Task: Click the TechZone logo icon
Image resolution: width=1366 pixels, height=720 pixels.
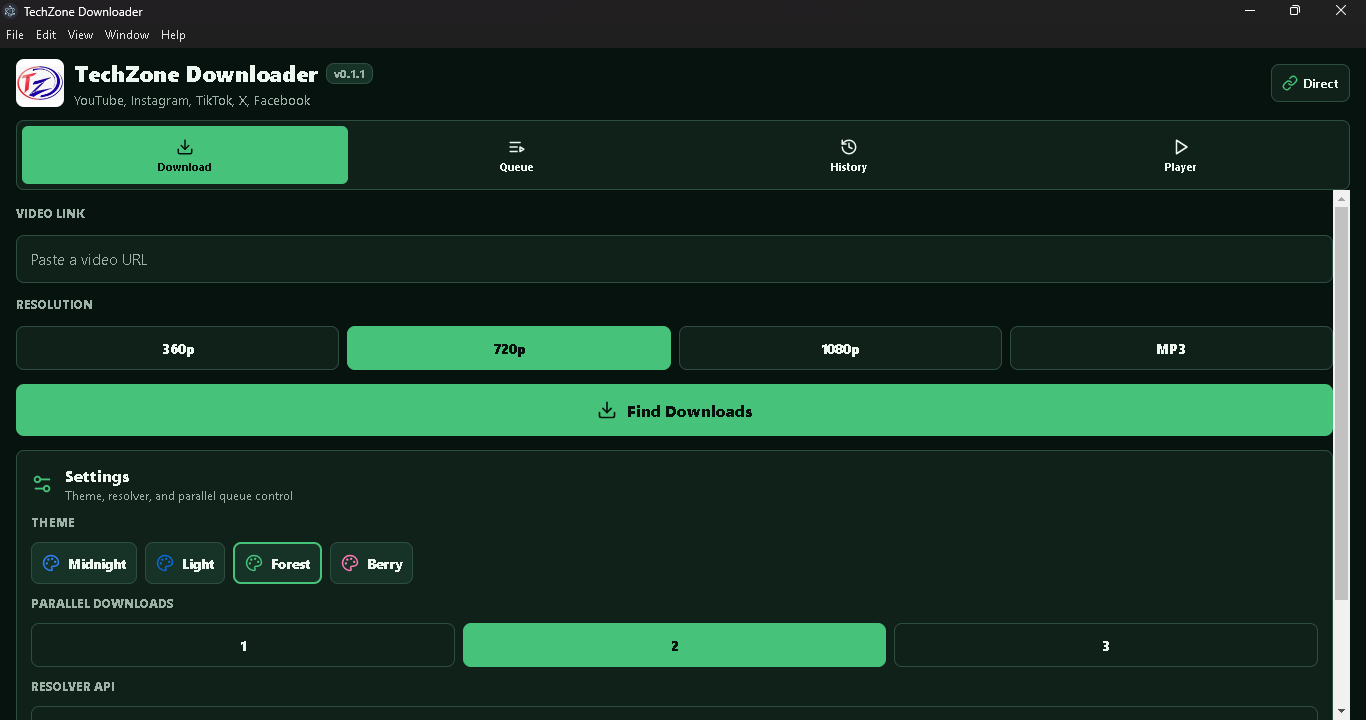Action: coord(40,83)
